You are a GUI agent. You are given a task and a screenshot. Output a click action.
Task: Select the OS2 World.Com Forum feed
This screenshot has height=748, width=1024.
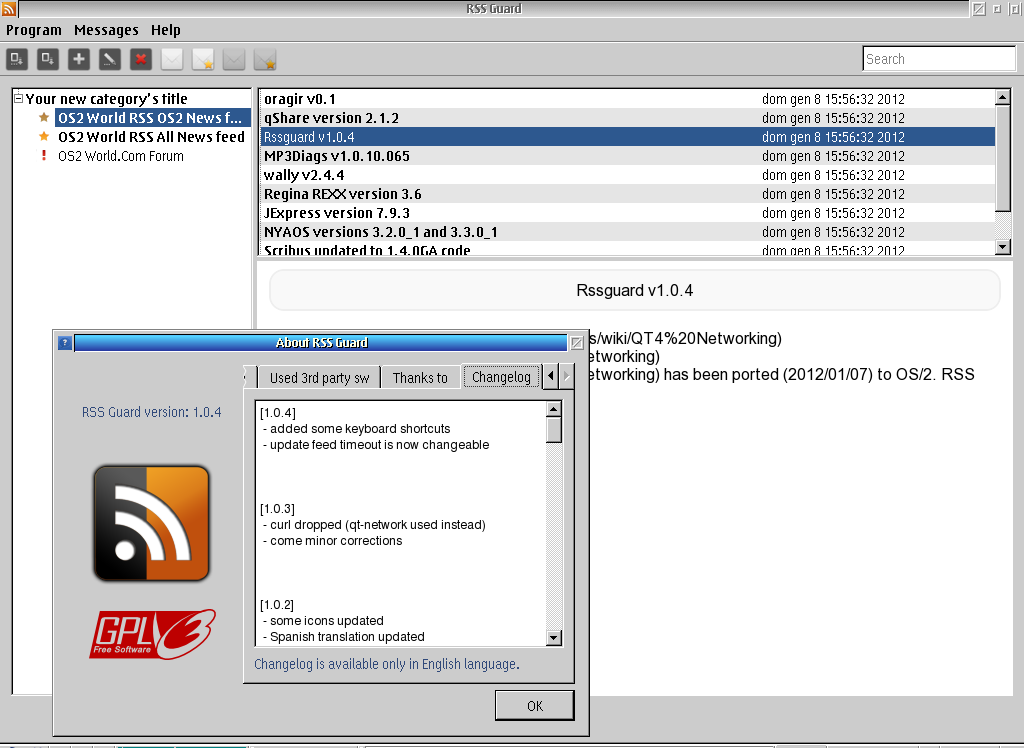pos(121,156)
